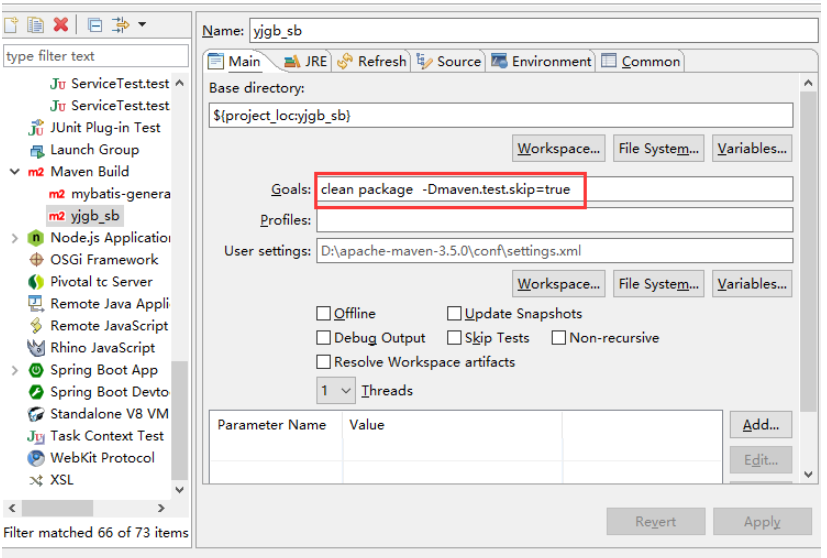827x558 pixels.
Task: Click Workspace button under Base directory
Action: [x=559, y=149]
